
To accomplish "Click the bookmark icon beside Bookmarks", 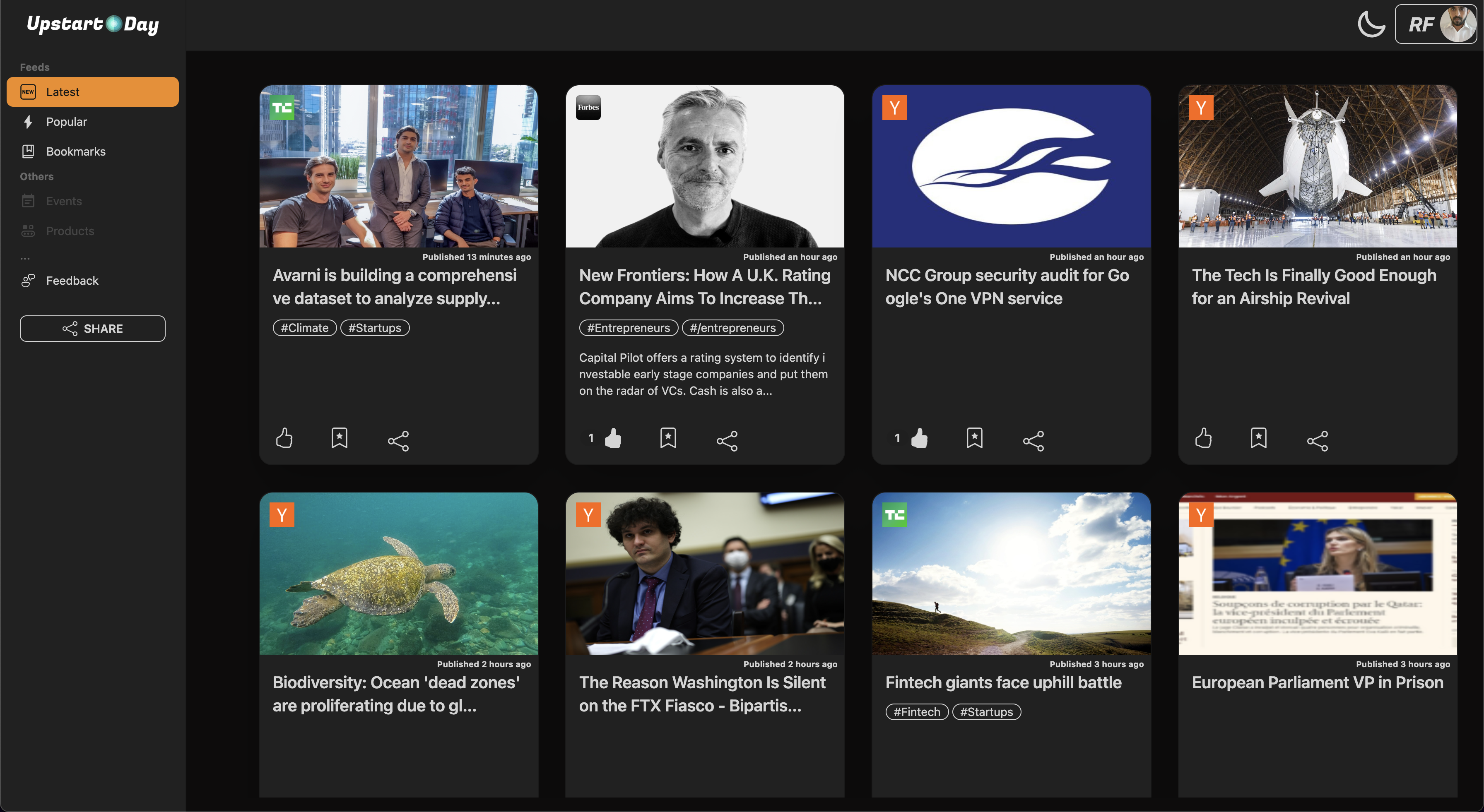I will tap(28, 151).
